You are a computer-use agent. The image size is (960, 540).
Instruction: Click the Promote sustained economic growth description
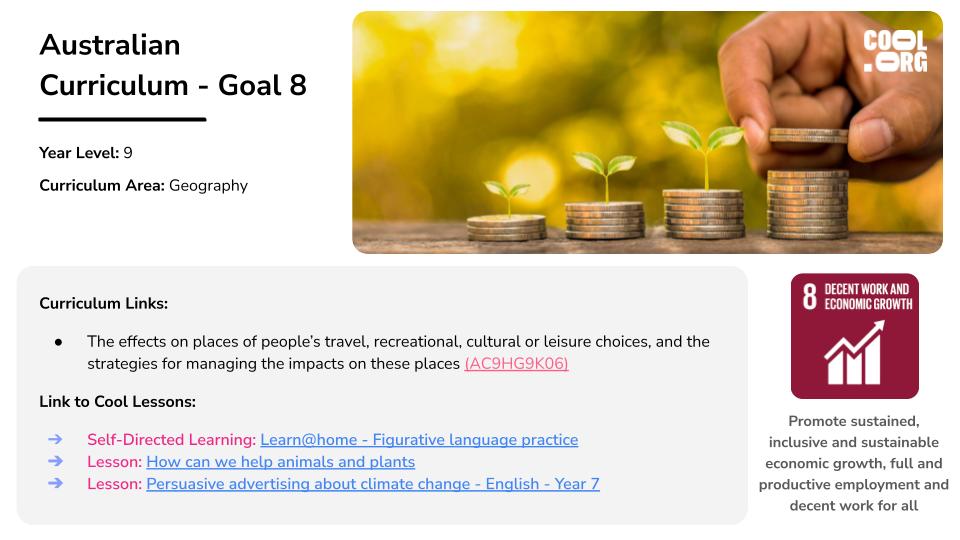[853, 463]
